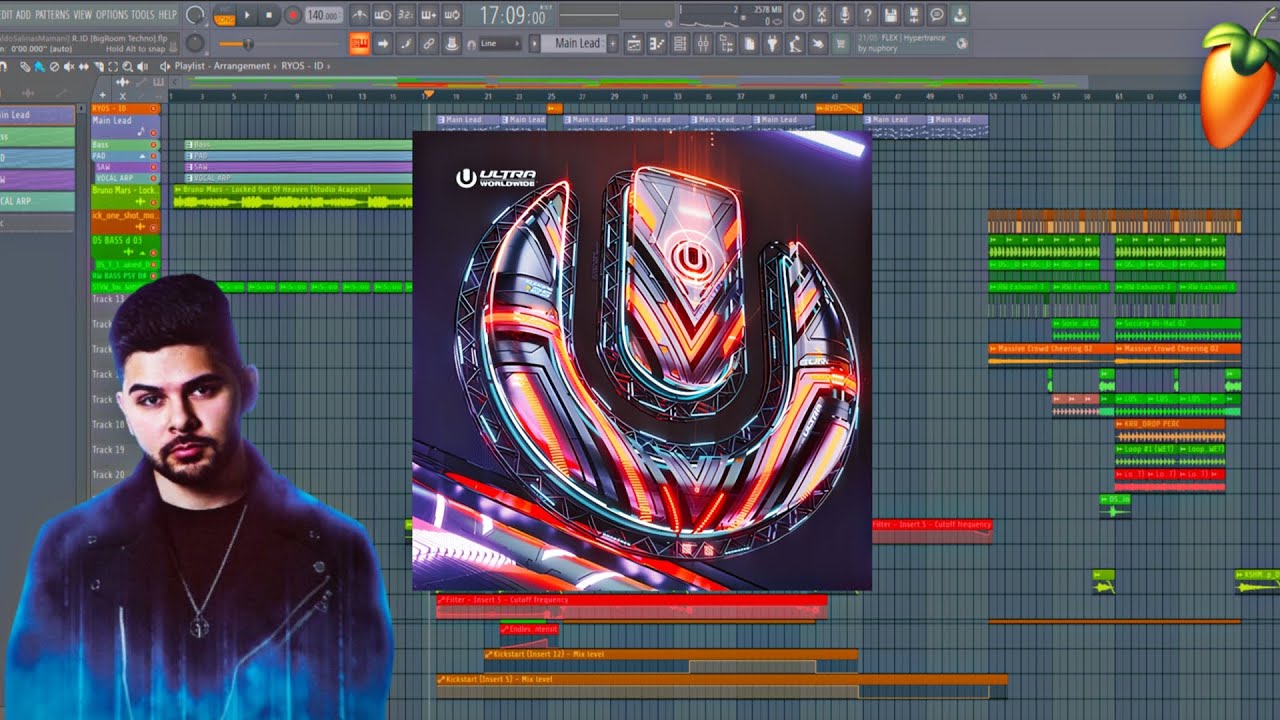Toggle wait for input to start playing
Image resolution: width=1280 pixels, height=720 pixels.
[383, 15]
